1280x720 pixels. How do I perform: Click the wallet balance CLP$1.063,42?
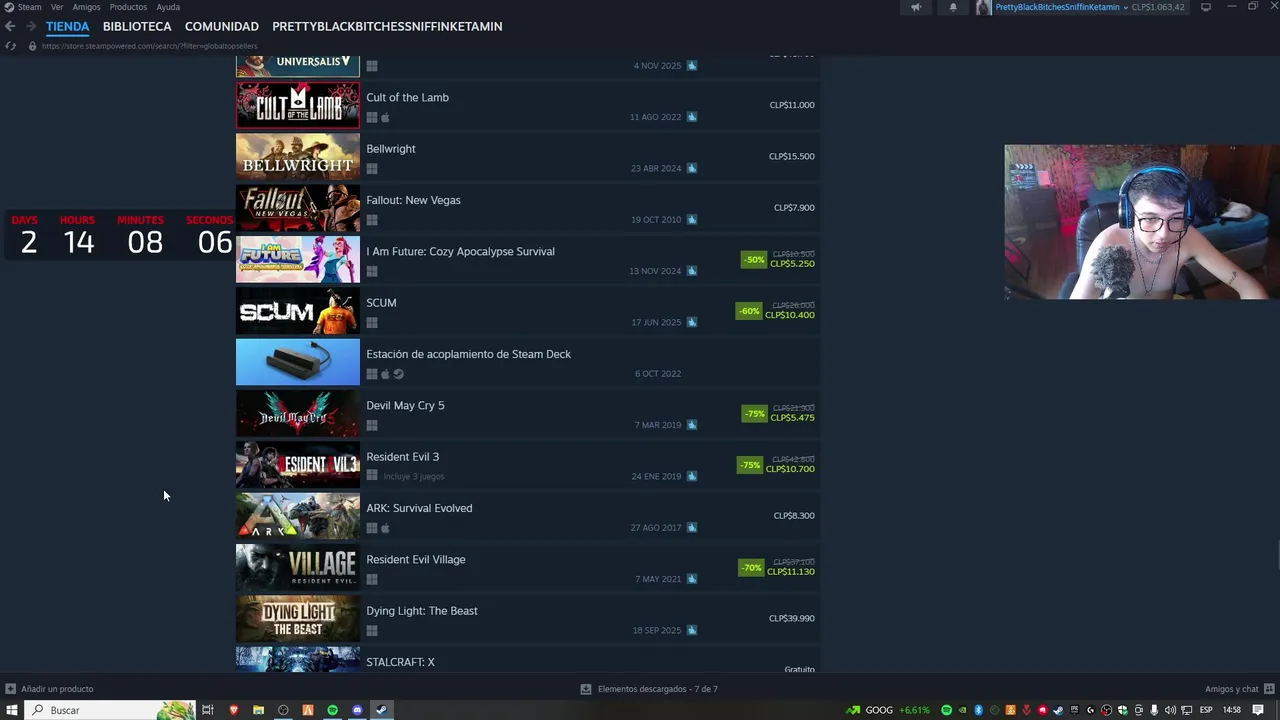pyautogui.click(x=1158, y=7)
